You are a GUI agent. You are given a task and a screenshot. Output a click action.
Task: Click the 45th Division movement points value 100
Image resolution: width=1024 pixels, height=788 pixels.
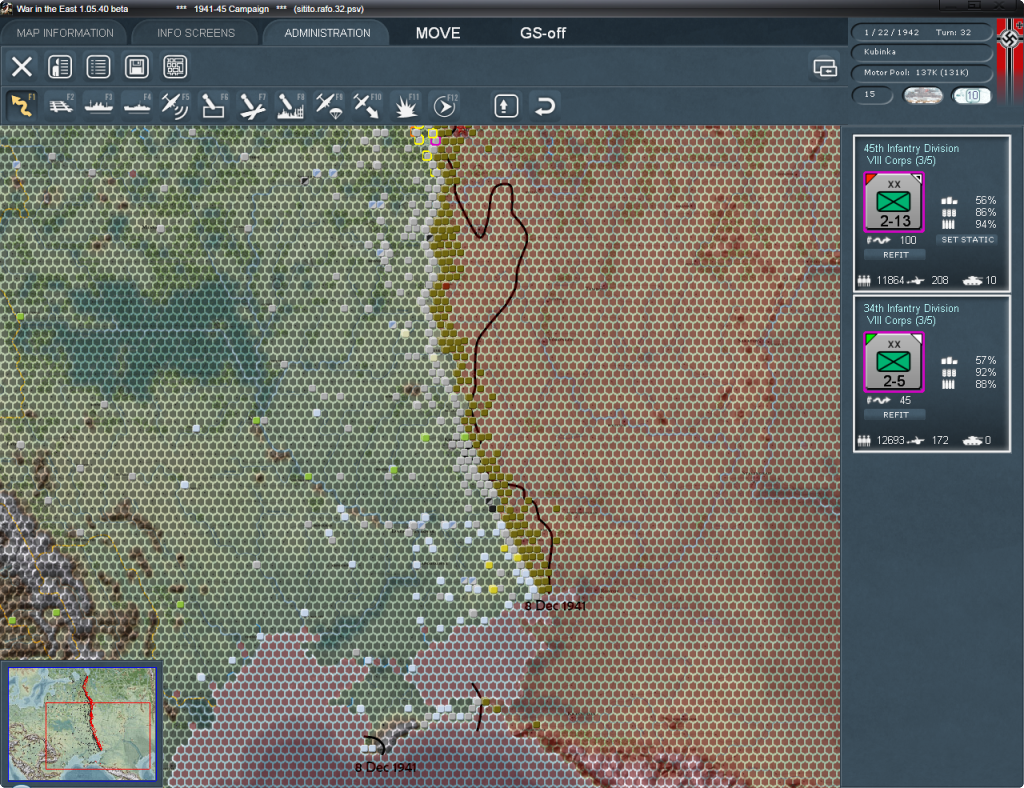908,240
